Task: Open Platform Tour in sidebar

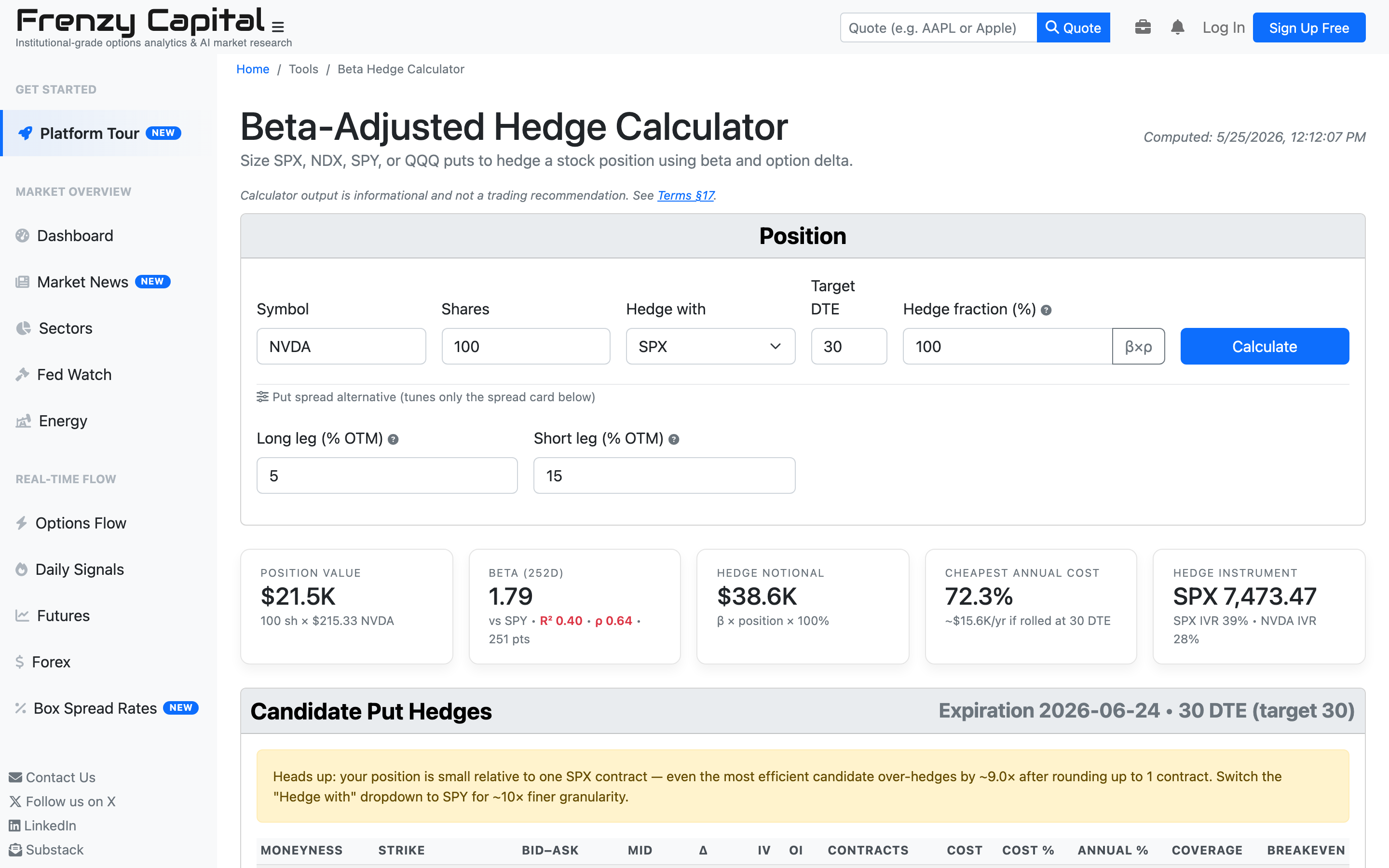Action: 109,133
